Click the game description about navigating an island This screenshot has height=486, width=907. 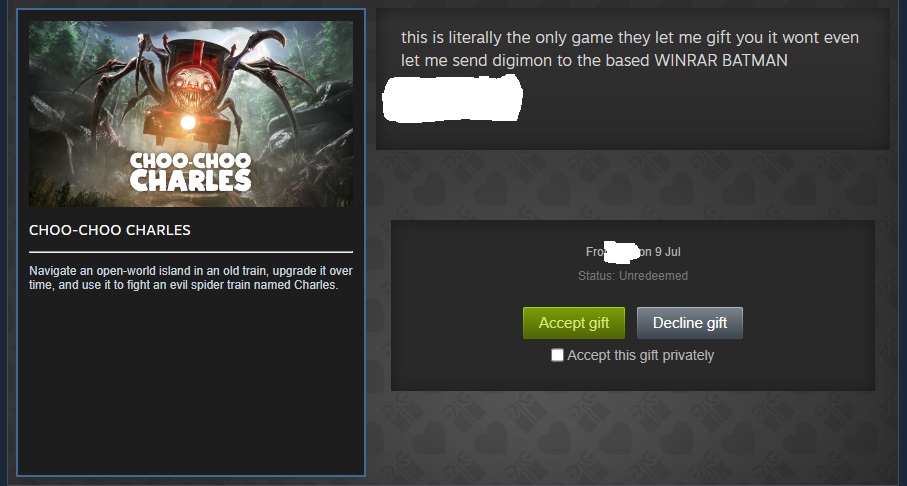pos(191,278)
